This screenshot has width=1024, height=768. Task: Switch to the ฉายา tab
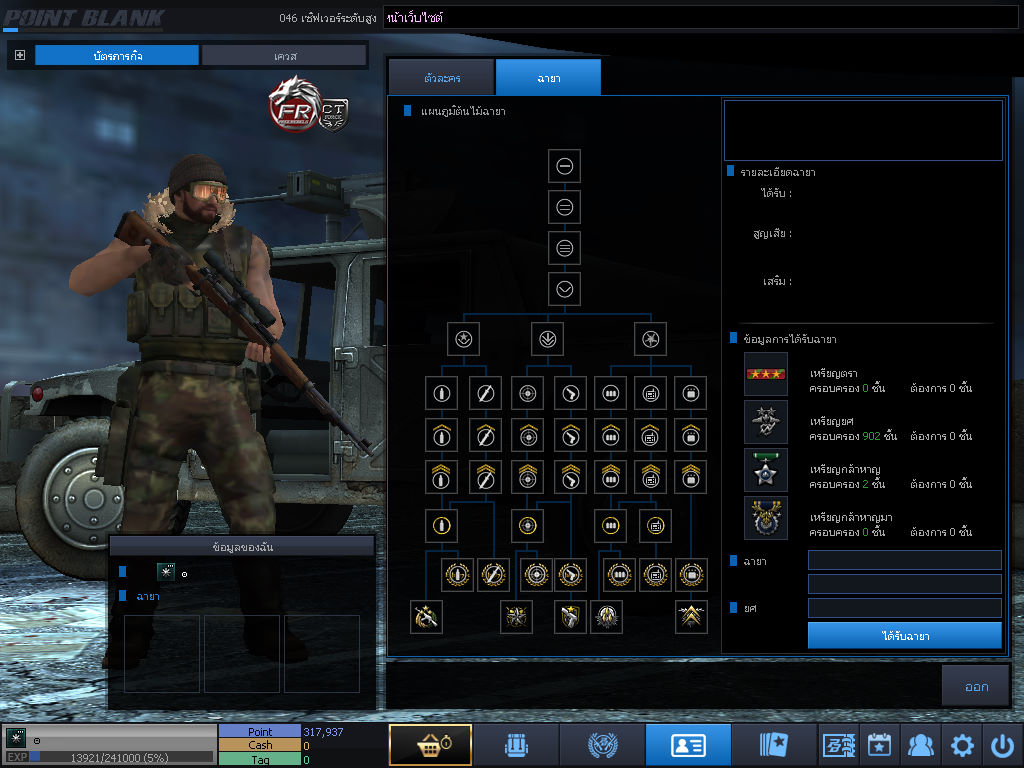coord(549,78)
